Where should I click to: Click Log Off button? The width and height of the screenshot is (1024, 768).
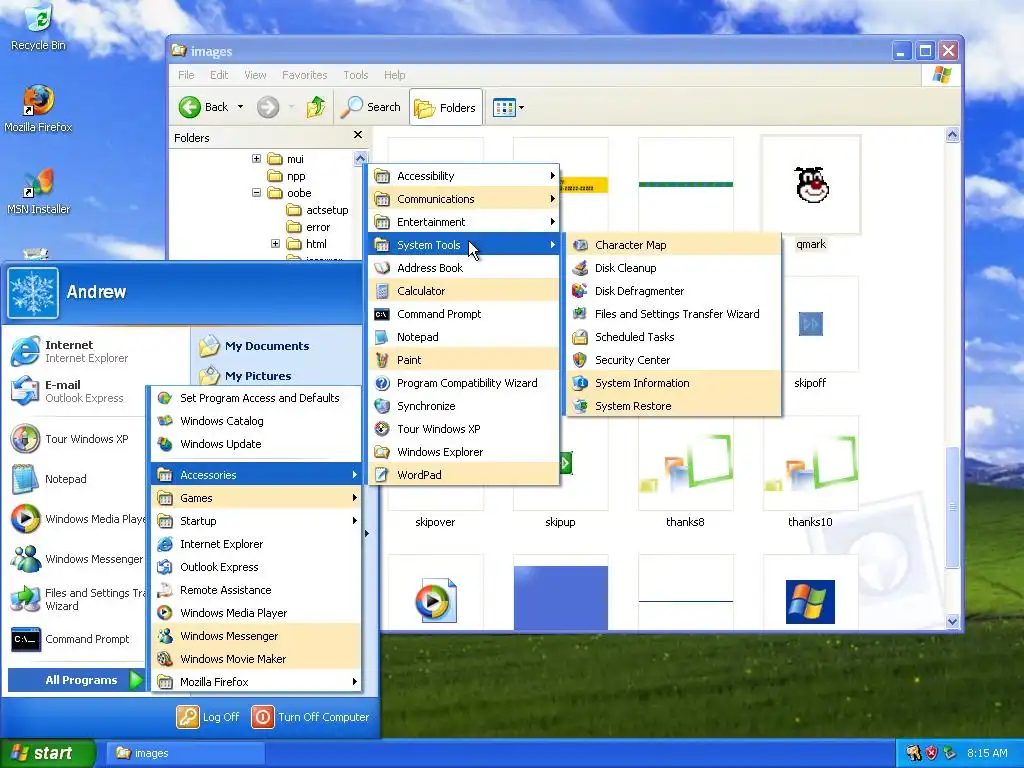coord(208,717)
